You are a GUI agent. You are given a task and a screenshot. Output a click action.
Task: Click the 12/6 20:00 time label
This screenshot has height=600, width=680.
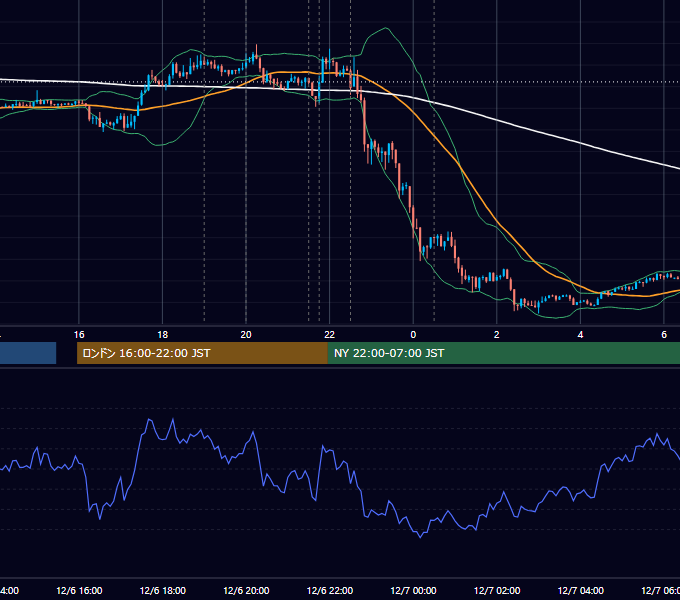tap(246, 590)
